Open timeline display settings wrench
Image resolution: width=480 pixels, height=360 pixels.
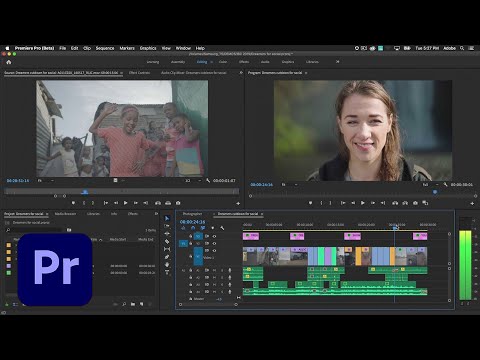(222, 228)
